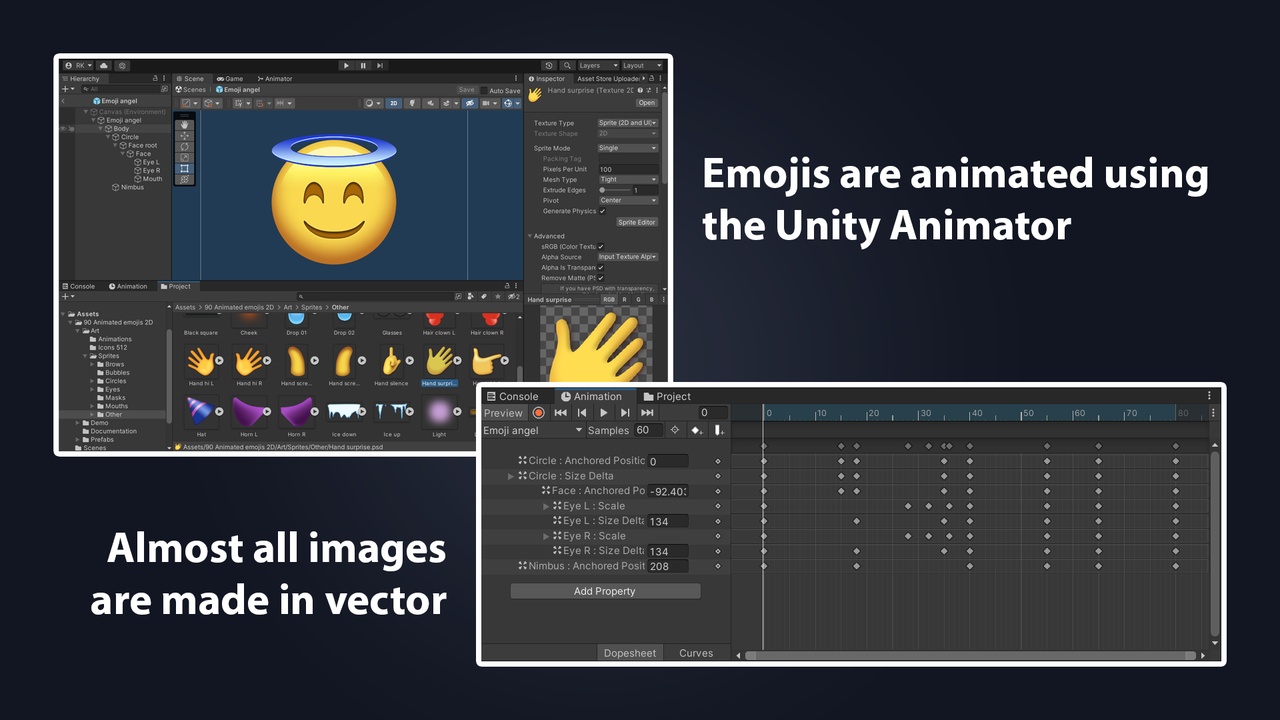Enable the Auto Save checkbox
This screenshot has width=1280, height=720.
click(485, 90)
